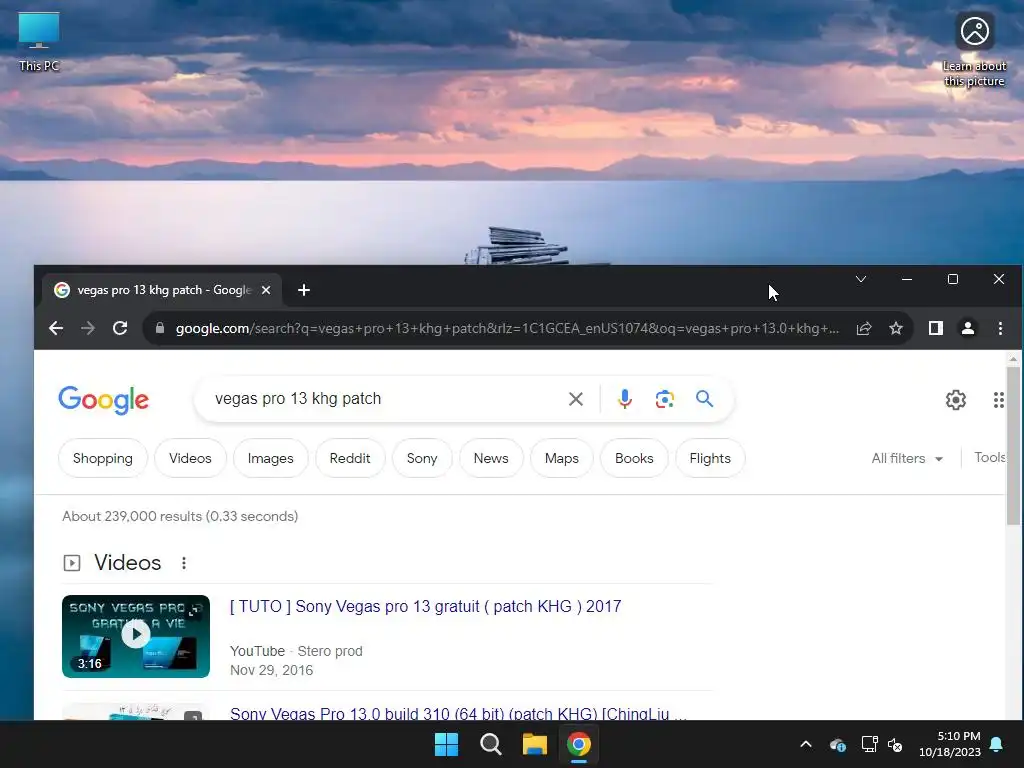Share this page icon in address bar
Viewport: 1024px width, 768px height.
coord(864,328)
